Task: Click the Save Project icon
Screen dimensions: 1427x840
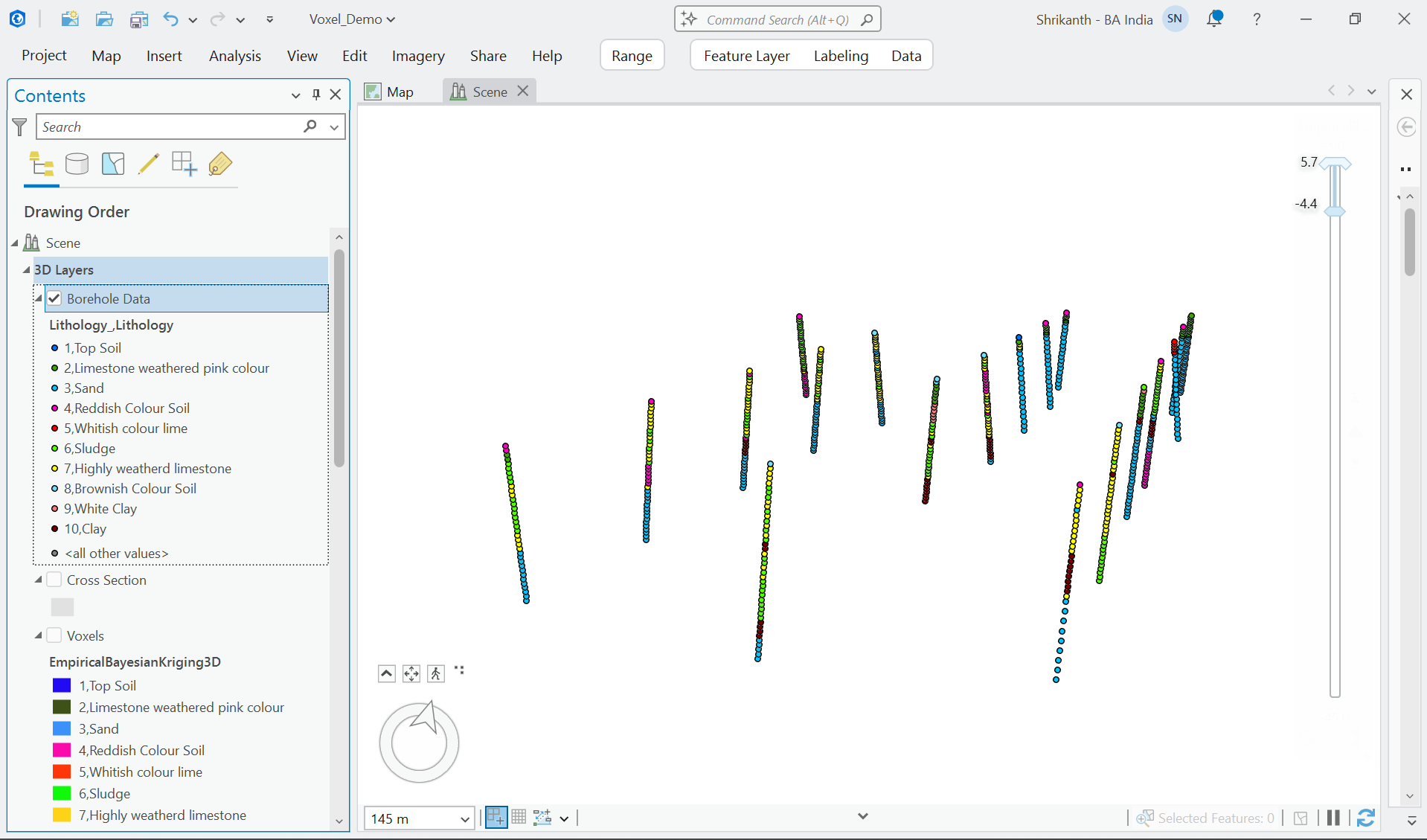Action: tap(139, 19)
